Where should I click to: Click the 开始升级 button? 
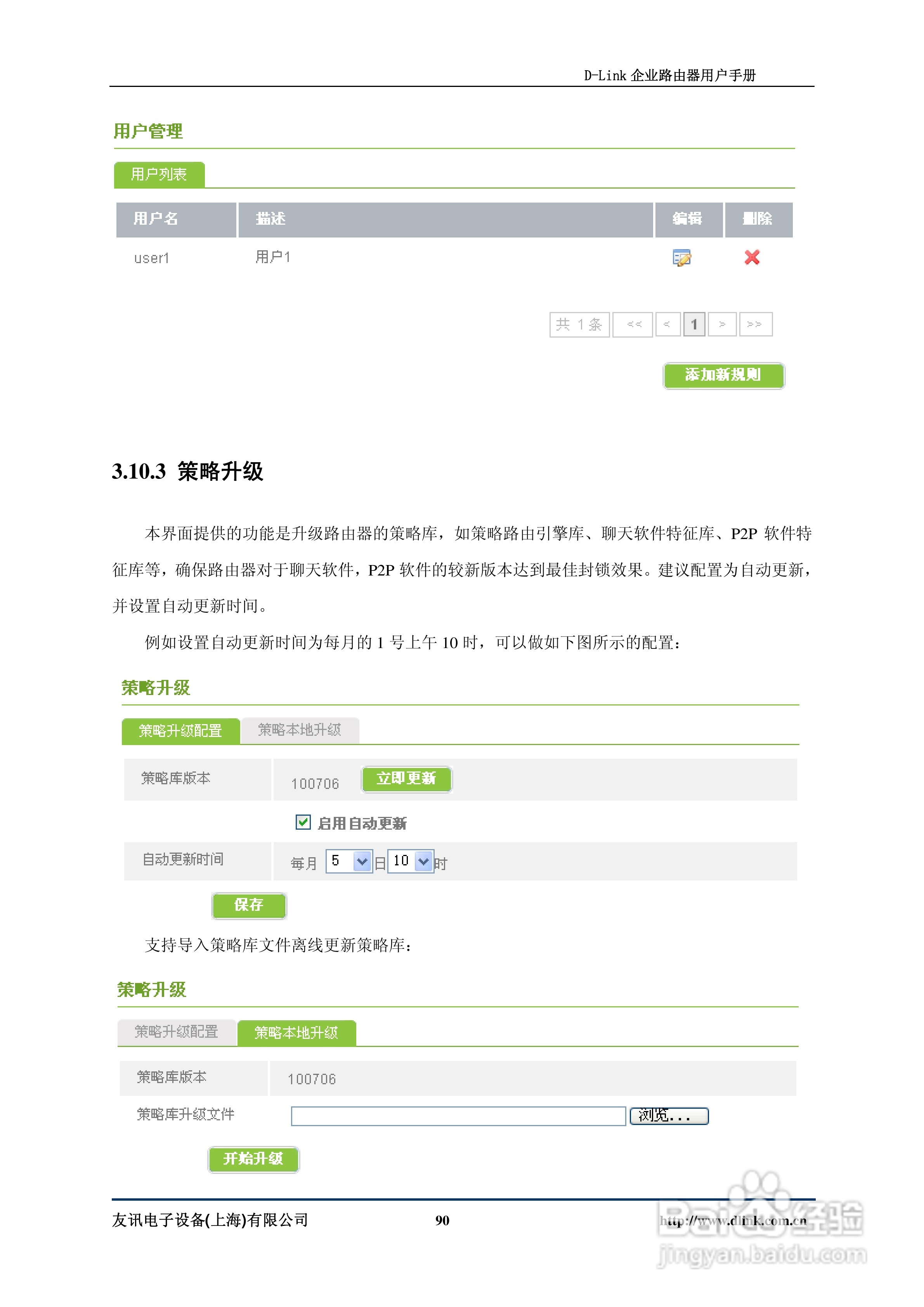tap(253, 1159)
